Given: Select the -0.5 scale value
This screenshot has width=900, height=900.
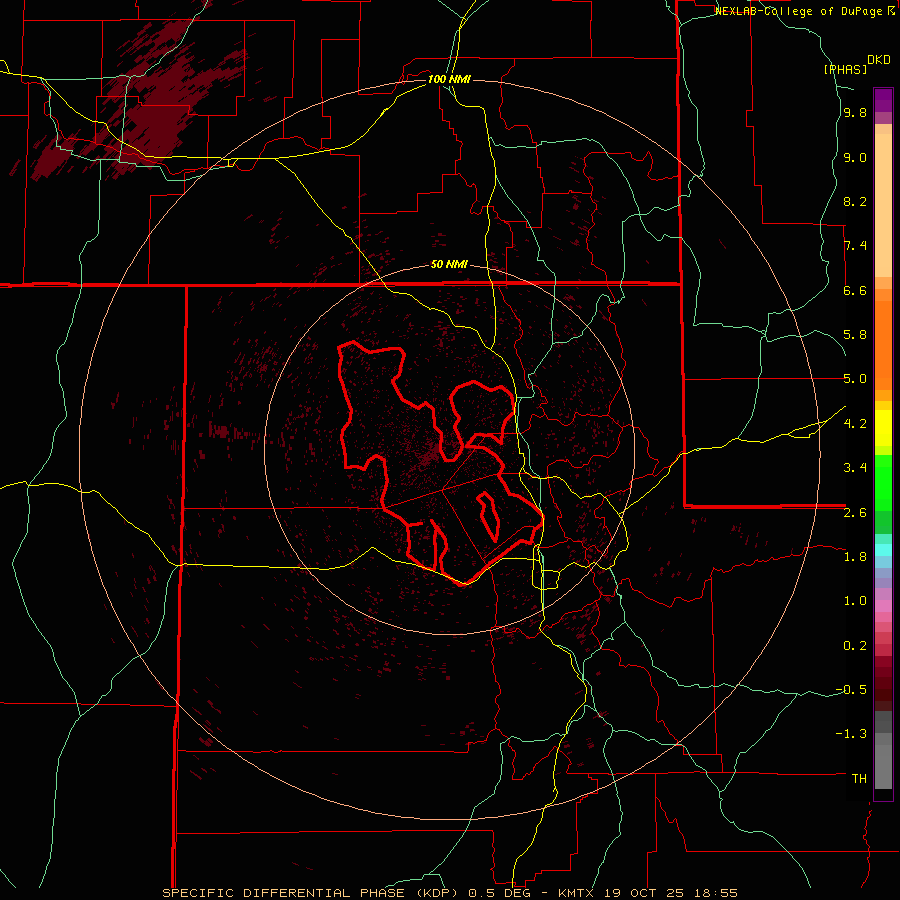Looking at the screenshot, I should tap(851, 689).
